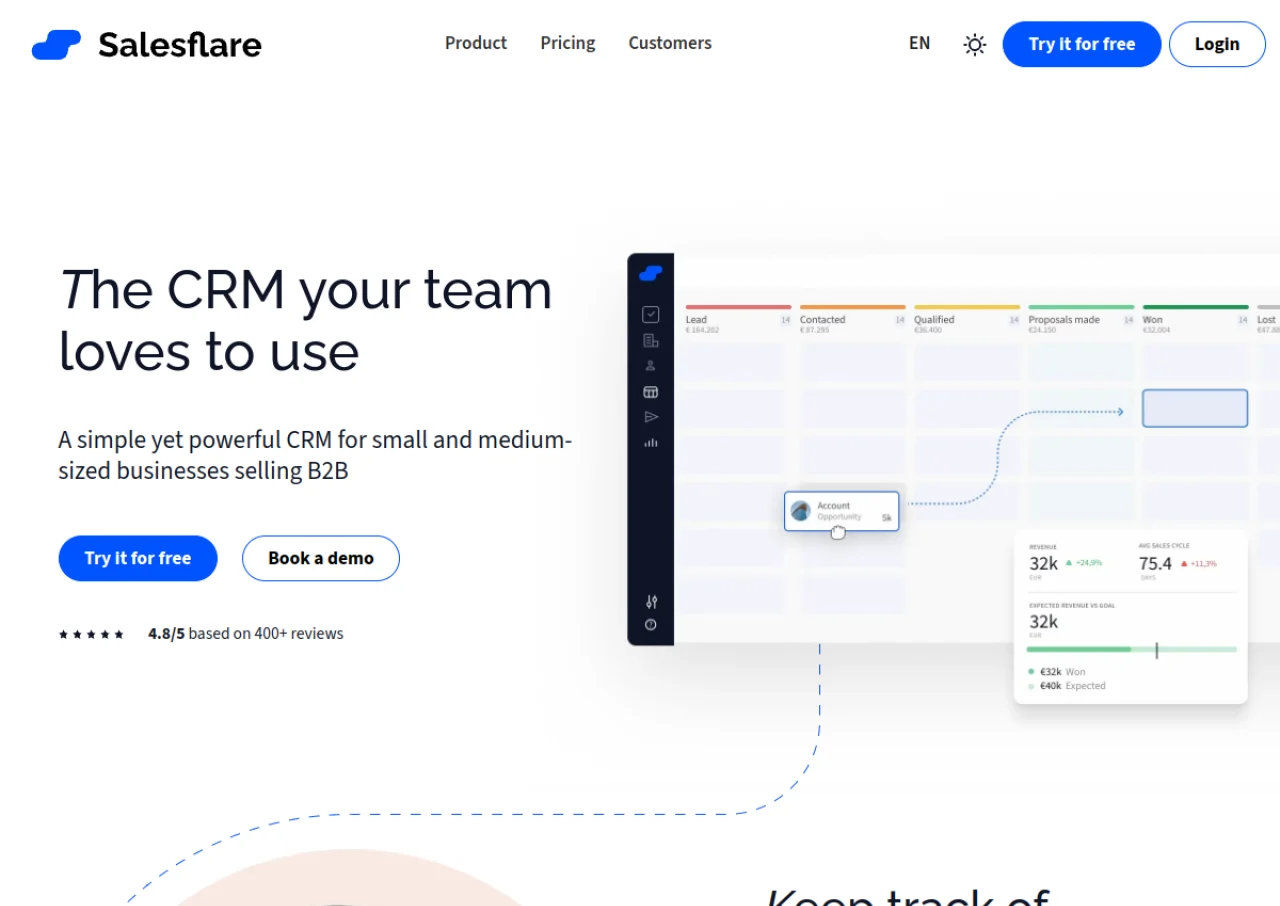1280x906 pixels.
Task: Click the tasks checkbox icon in the mockup sidebar
Action: [651, 315]
